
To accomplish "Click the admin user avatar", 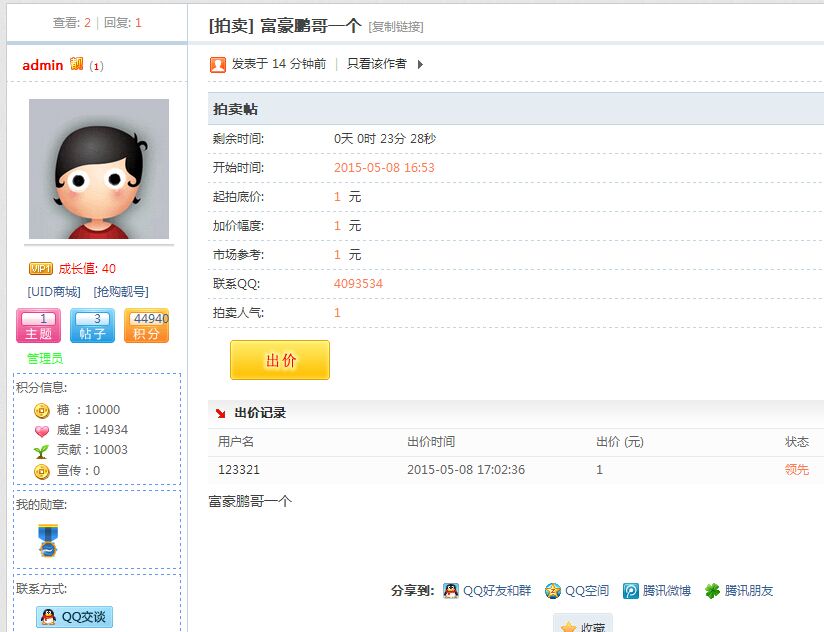I will click(100, 168).
